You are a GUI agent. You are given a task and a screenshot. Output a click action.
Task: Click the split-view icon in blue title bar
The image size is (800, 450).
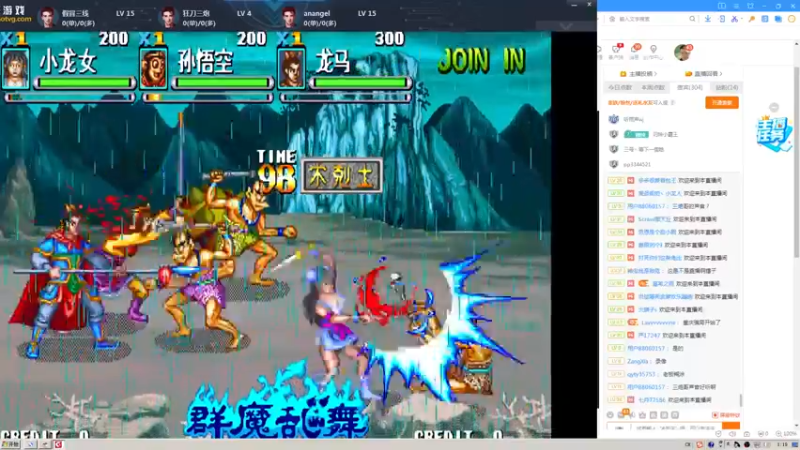(x=721, y=6)
